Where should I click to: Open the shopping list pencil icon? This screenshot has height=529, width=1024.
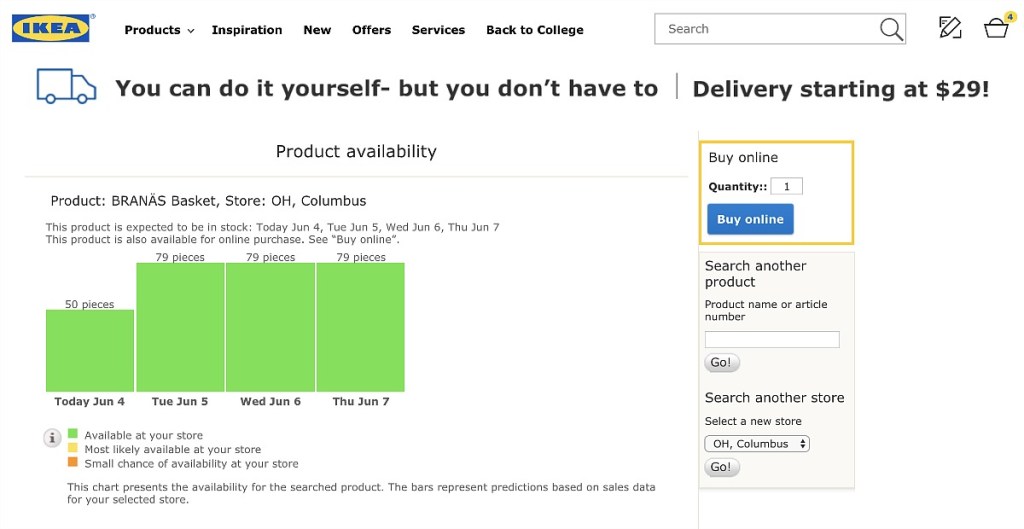950,28
